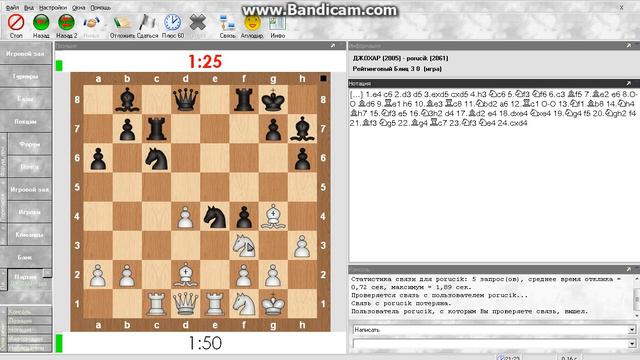Select the black pawn on f4

244,216
